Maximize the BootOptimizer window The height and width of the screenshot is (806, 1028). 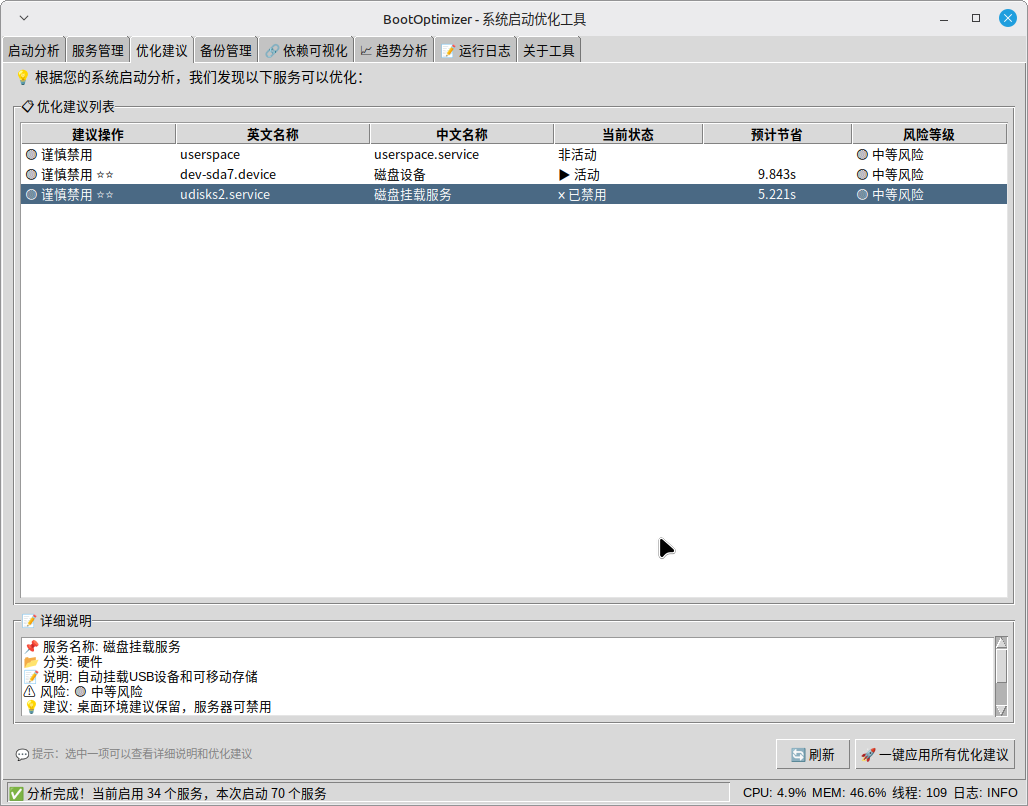click(976, 18)
